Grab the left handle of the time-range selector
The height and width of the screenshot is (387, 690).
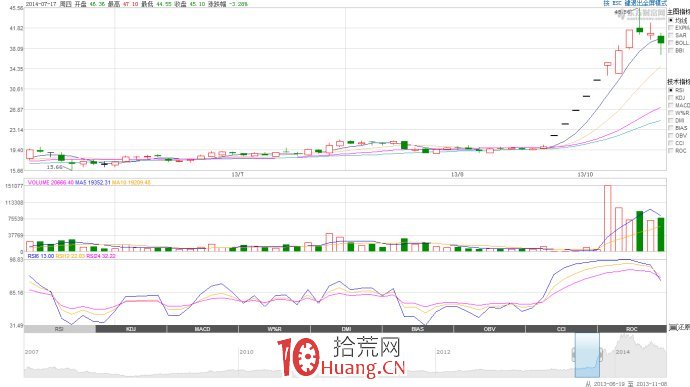(574, 354)
